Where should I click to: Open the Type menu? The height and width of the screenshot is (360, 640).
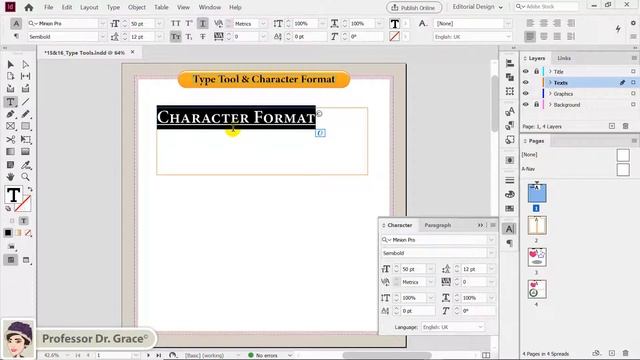click(113, 7)
